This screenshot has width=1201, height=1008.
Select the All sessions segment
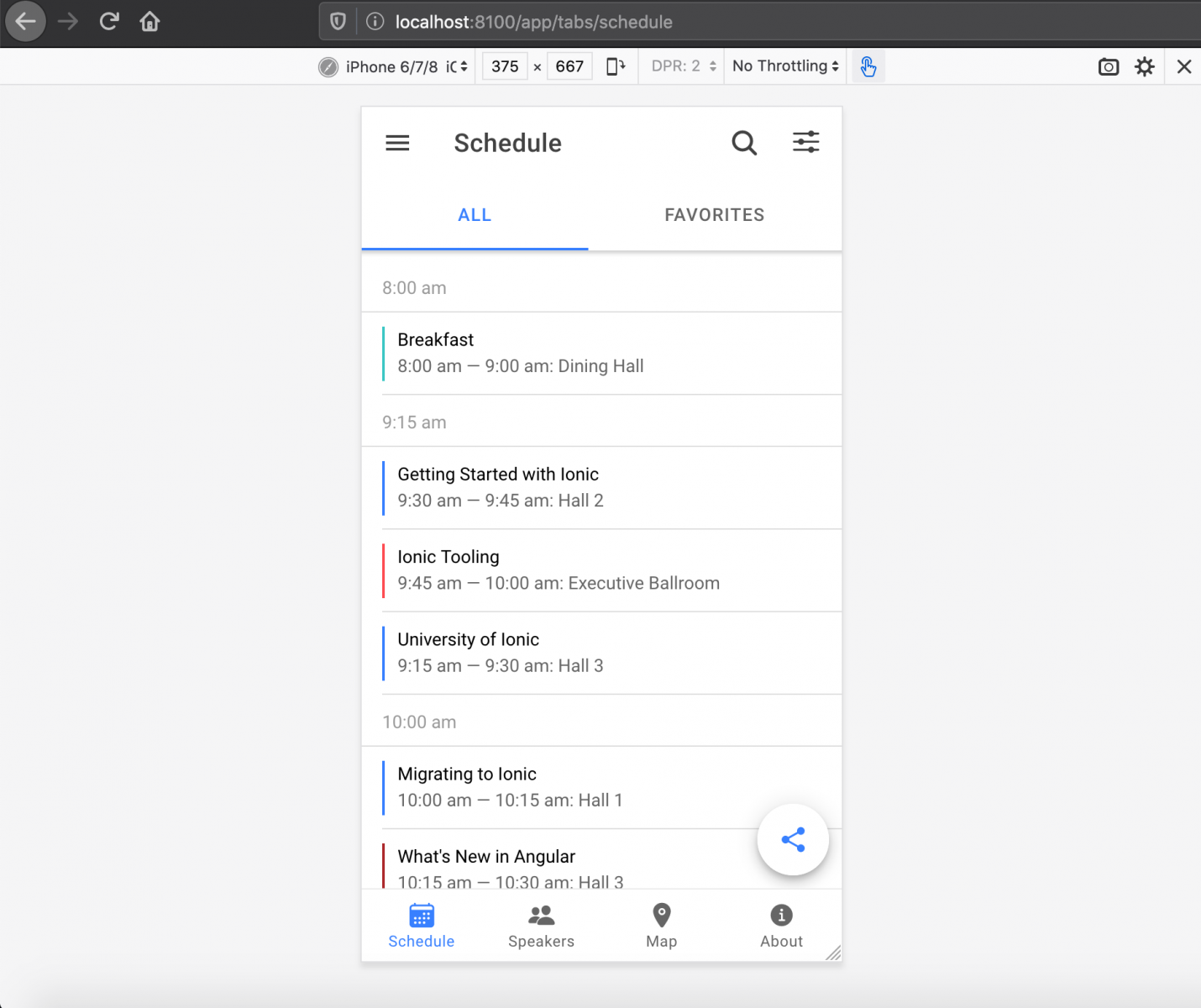(x=475, y=215)
